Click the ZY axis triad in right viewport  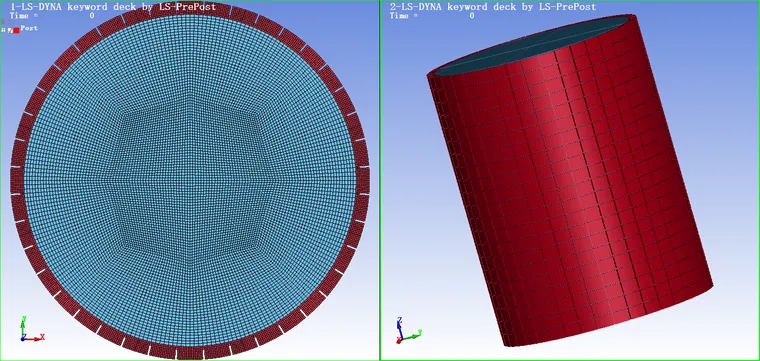point(409,330)
